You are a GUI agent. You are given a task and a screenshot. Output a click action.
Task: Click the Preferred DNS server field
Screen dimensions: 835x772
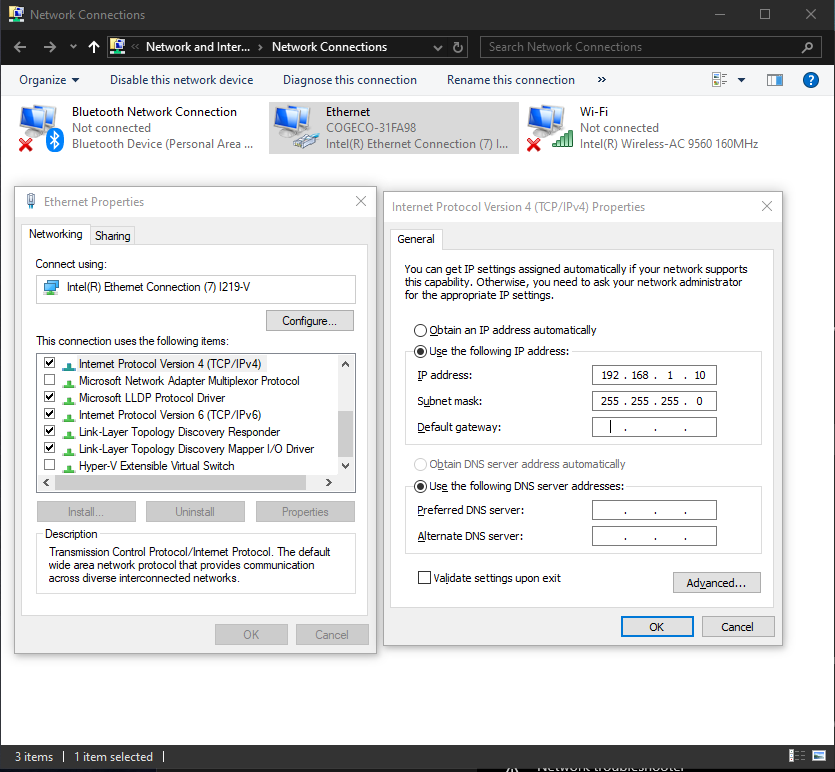pos(654,510)
